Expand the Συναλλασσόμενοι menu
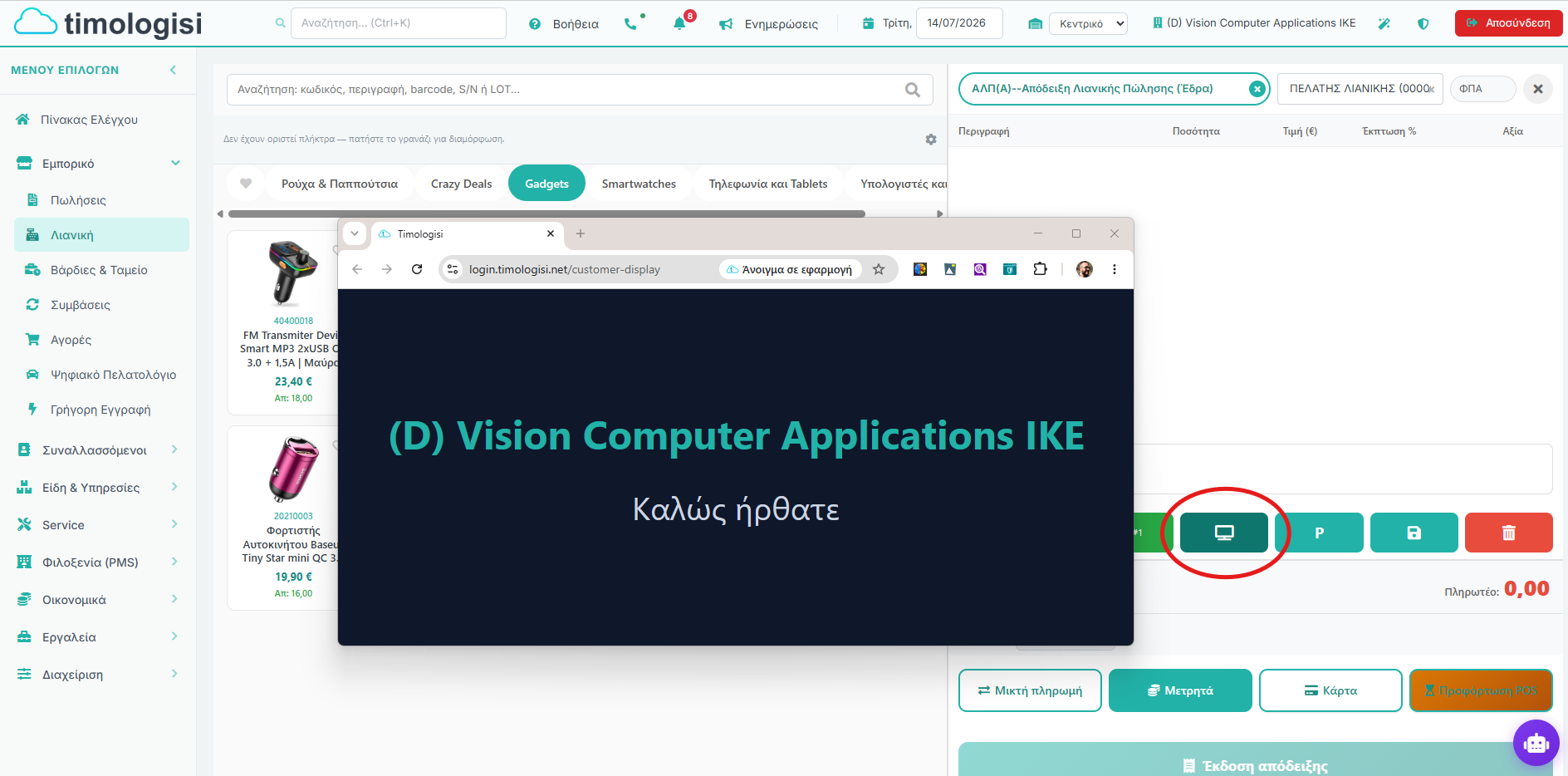The image size is (1568, 776). (x=174, y=449)
